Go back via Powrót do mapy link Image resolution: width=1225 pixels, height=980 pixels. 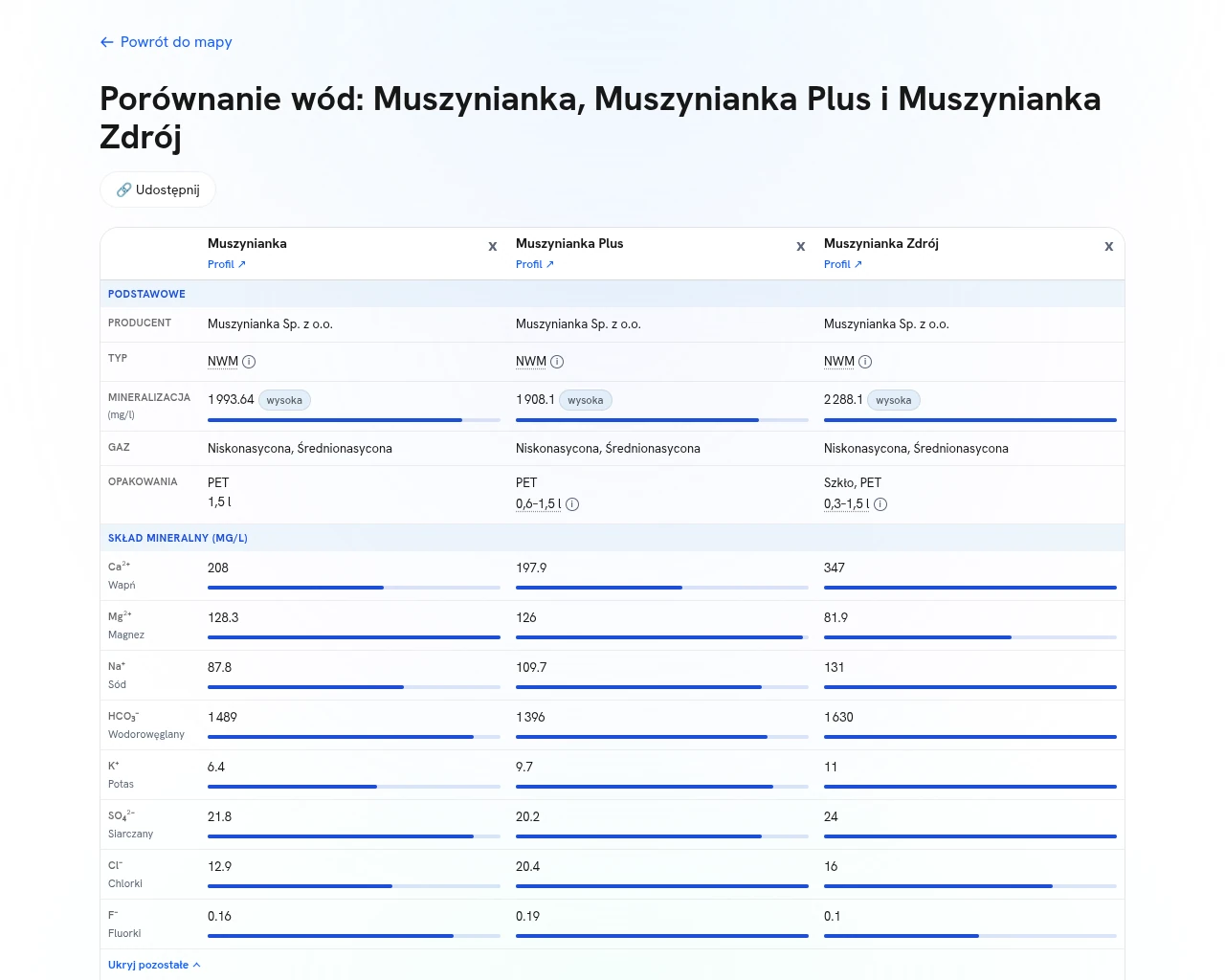tap(166, 42)
